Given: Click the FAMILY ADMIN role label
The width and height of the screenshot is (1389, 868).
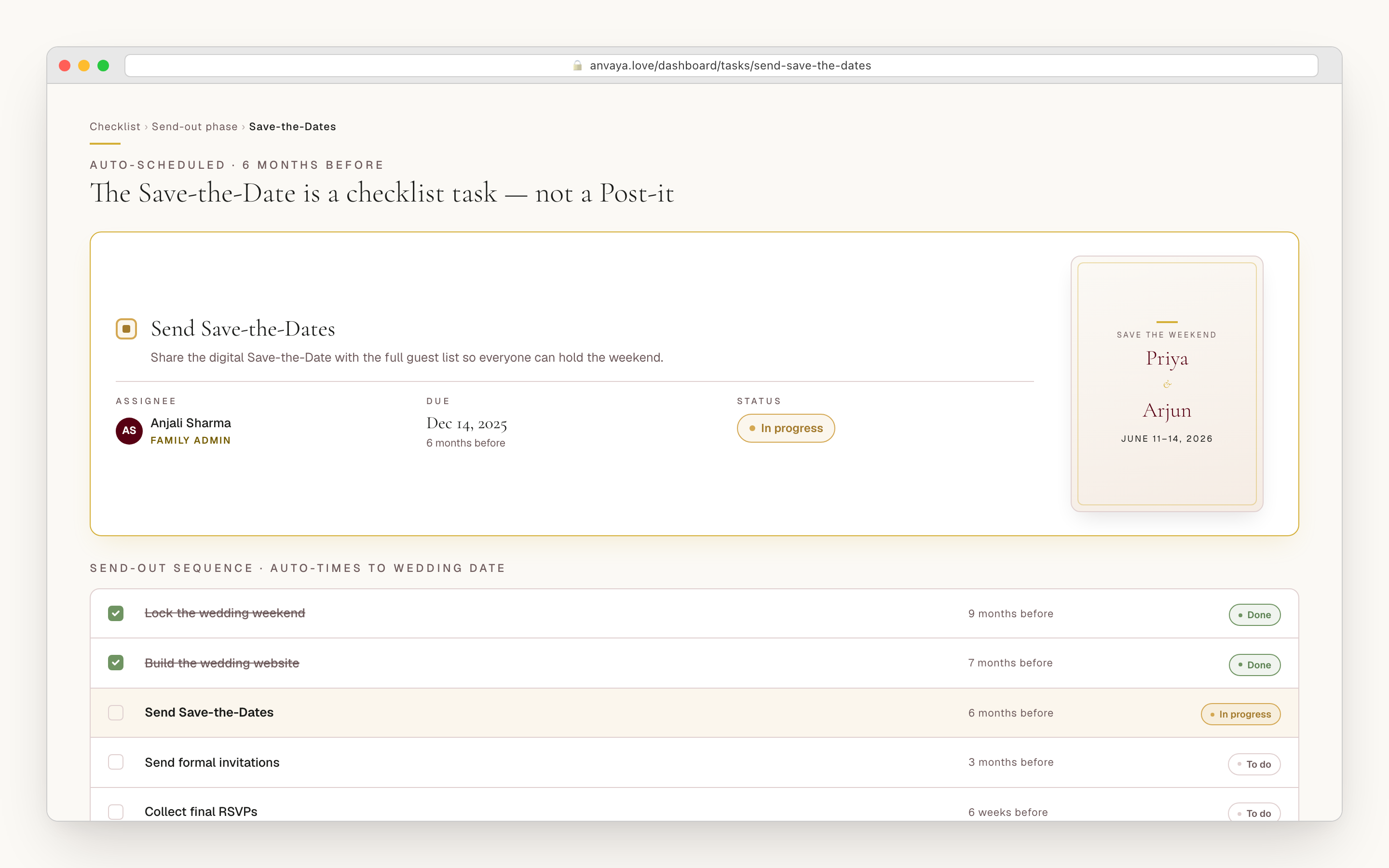Looking at the screenshot, I should [191, 440].
